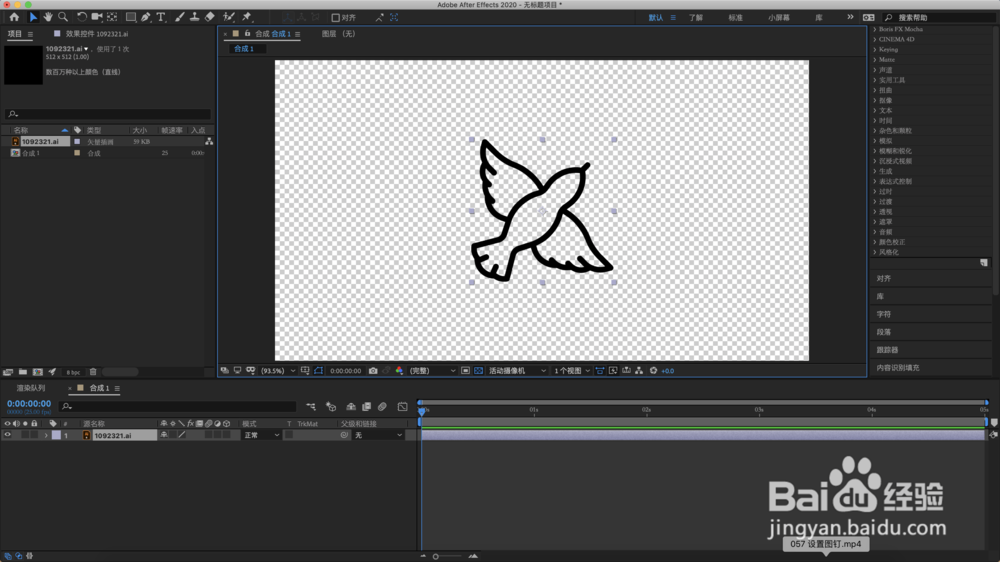Toggle the quality switch of layer 1092321.ai
Screen dimensions: 1000x562
(182, 435)
